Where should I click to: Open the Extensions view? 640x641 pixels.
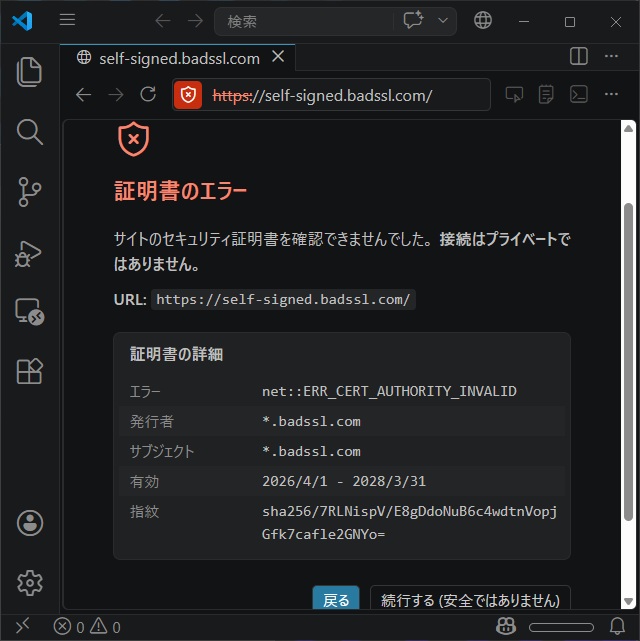[x=30, y=371]
